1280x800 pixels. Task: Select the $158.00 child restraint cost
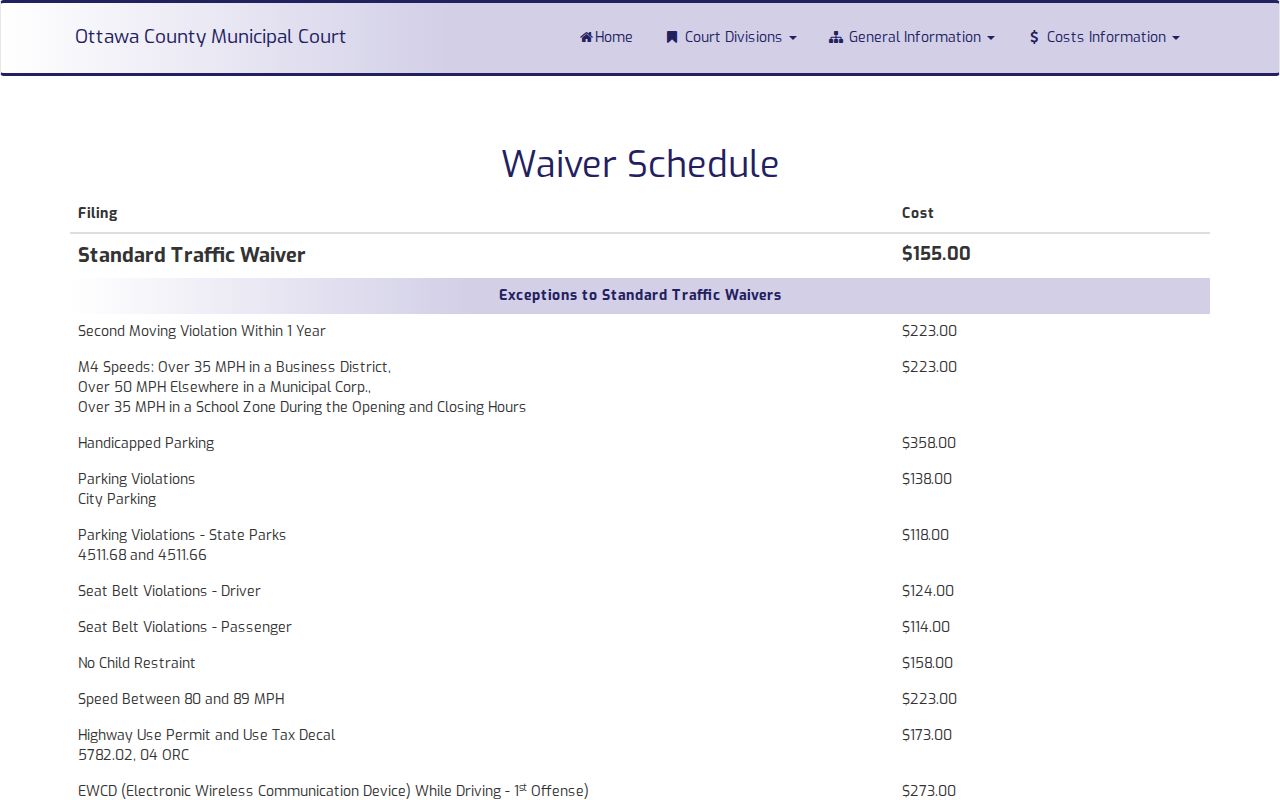tap(927, 663)
